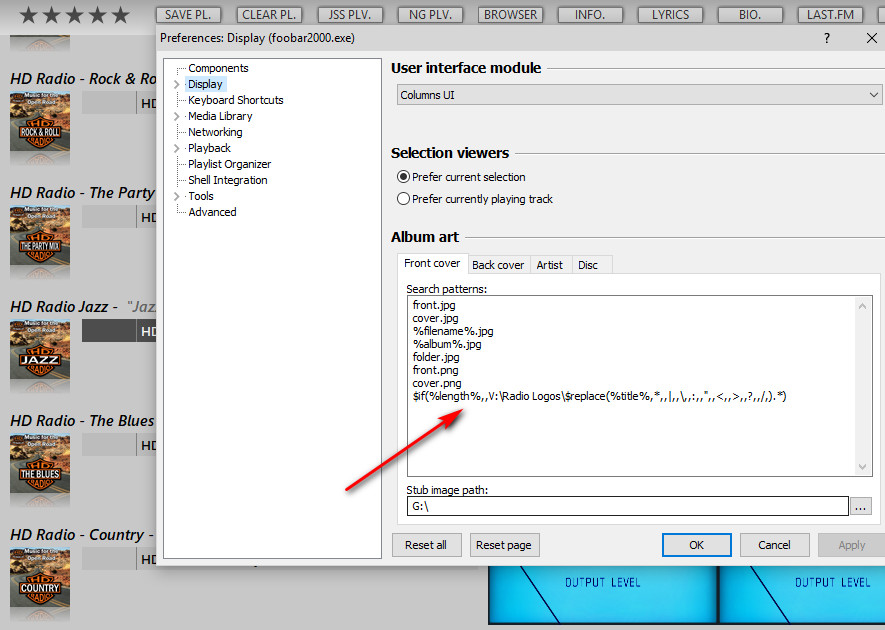Click inside the Stub image path field

(x=626, y=506)
